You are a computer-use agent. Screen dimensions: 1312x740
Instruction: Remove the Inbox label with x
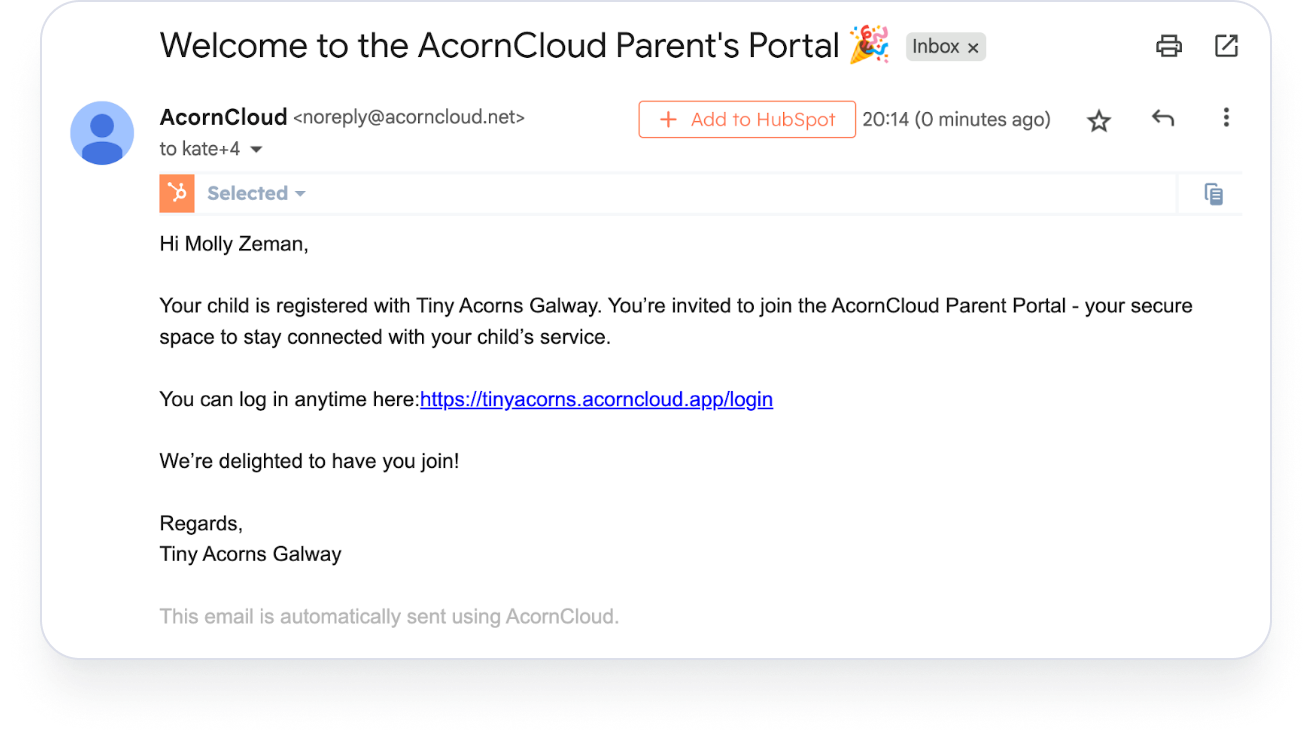(973, 47)
